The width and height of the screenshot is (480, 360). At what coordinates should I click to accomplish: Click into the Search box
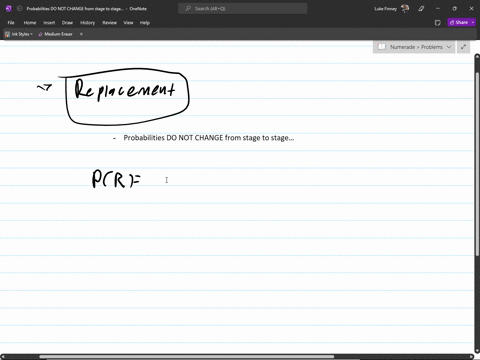click(243, 9)
